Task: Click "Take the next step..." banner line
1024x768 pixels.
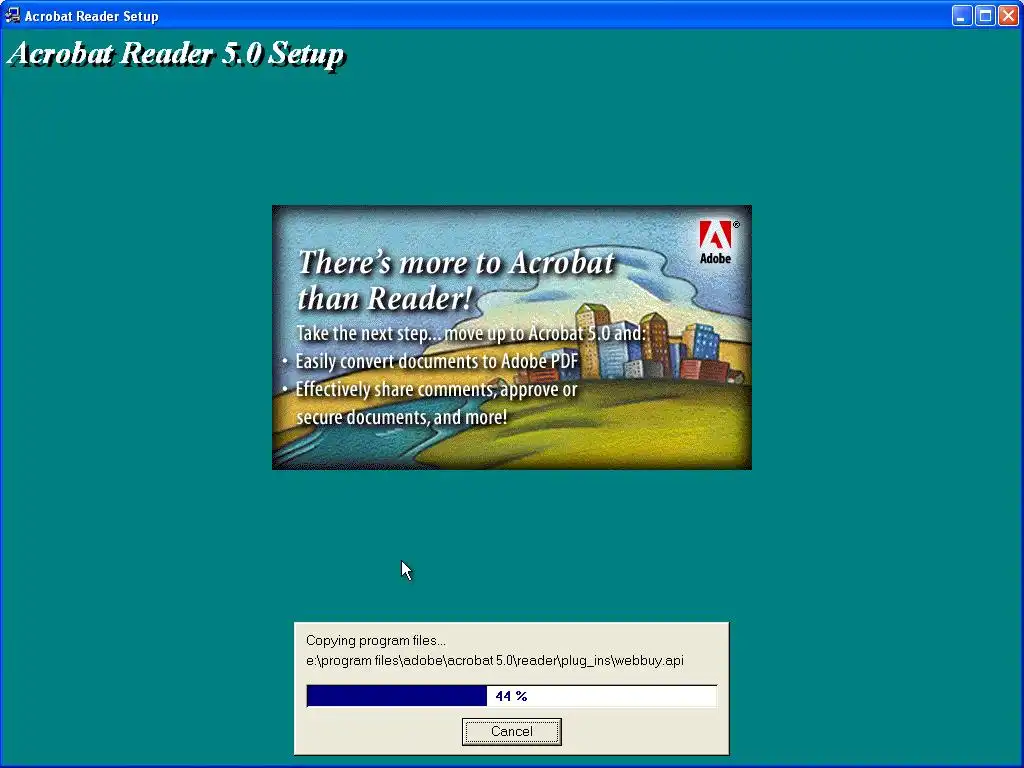Action: (471, 333)
